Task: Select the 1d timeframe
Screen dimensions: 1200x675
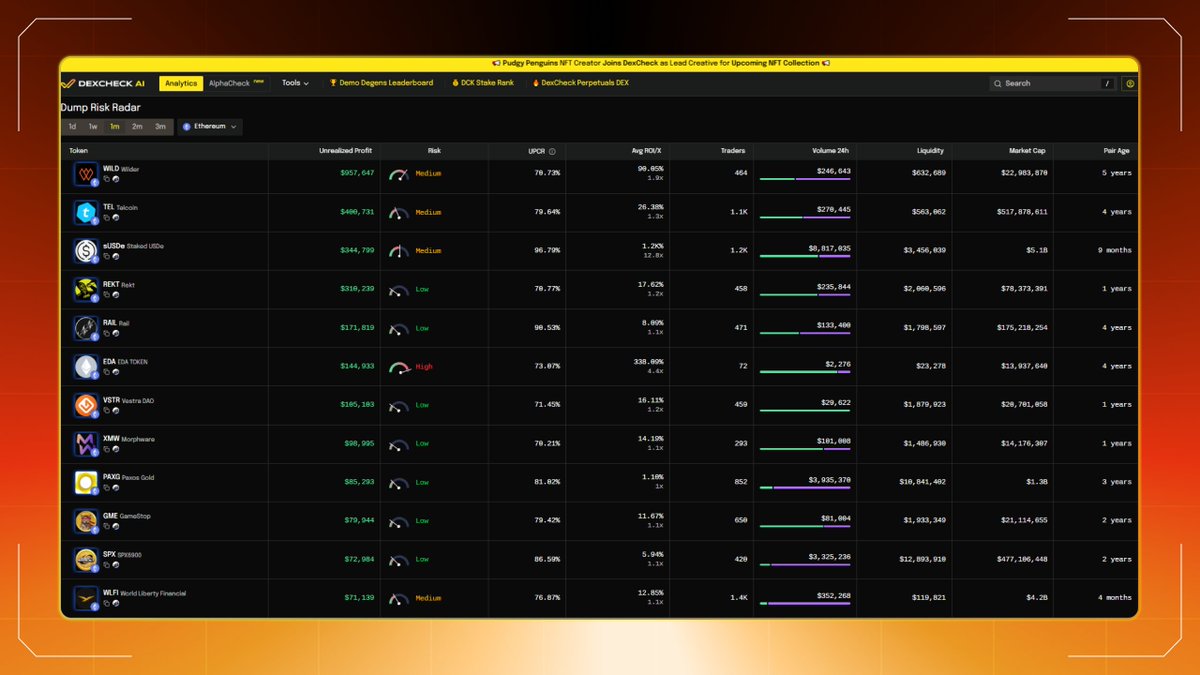Action: coord(72,127)
